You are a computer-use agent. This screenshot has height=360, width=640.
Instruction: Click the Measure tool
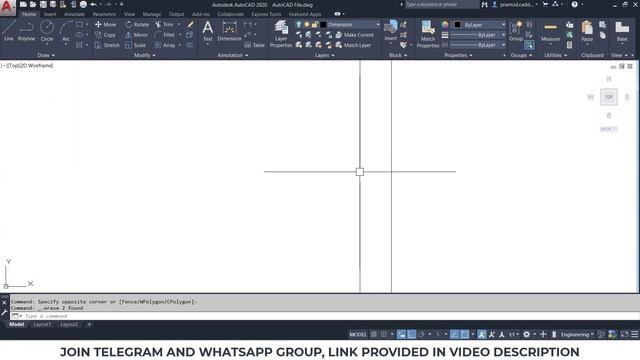coord(550,32)
